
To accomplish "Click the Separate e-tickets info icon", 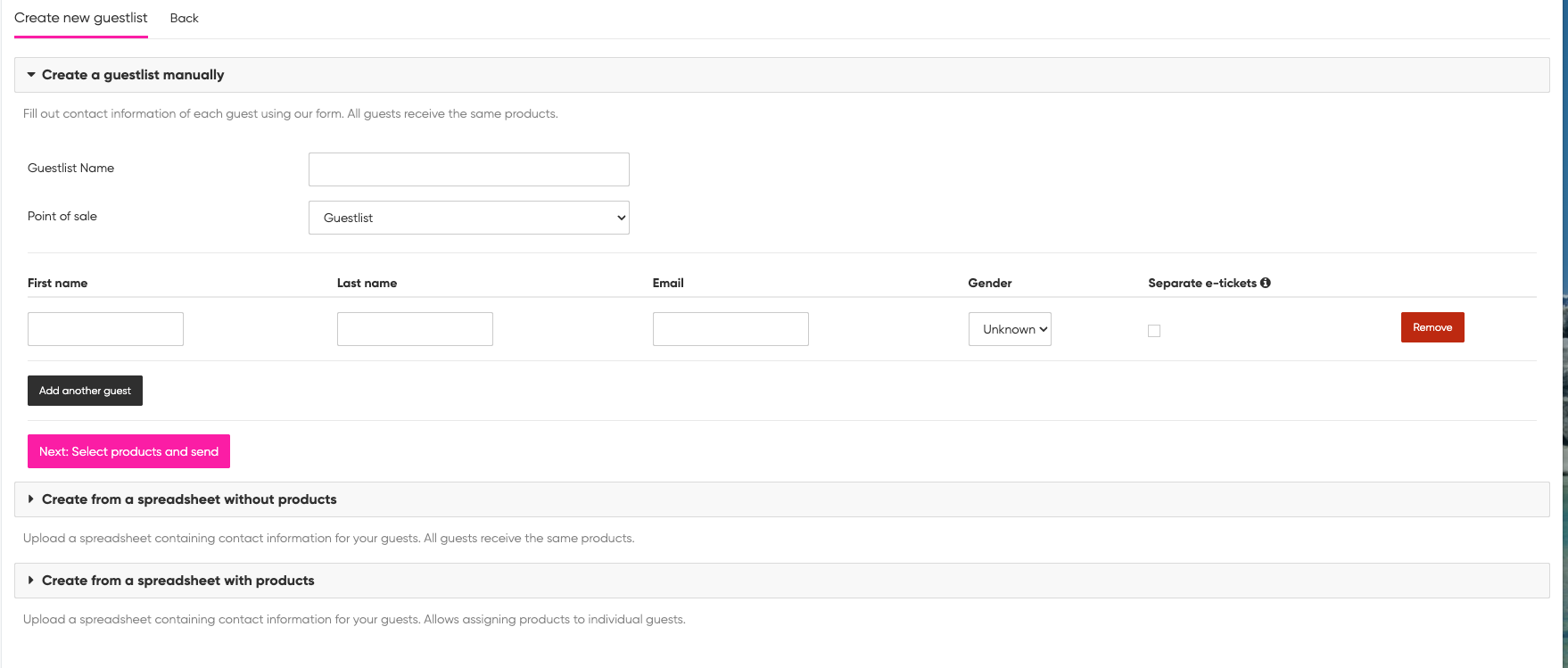I will pos(1266,283).
